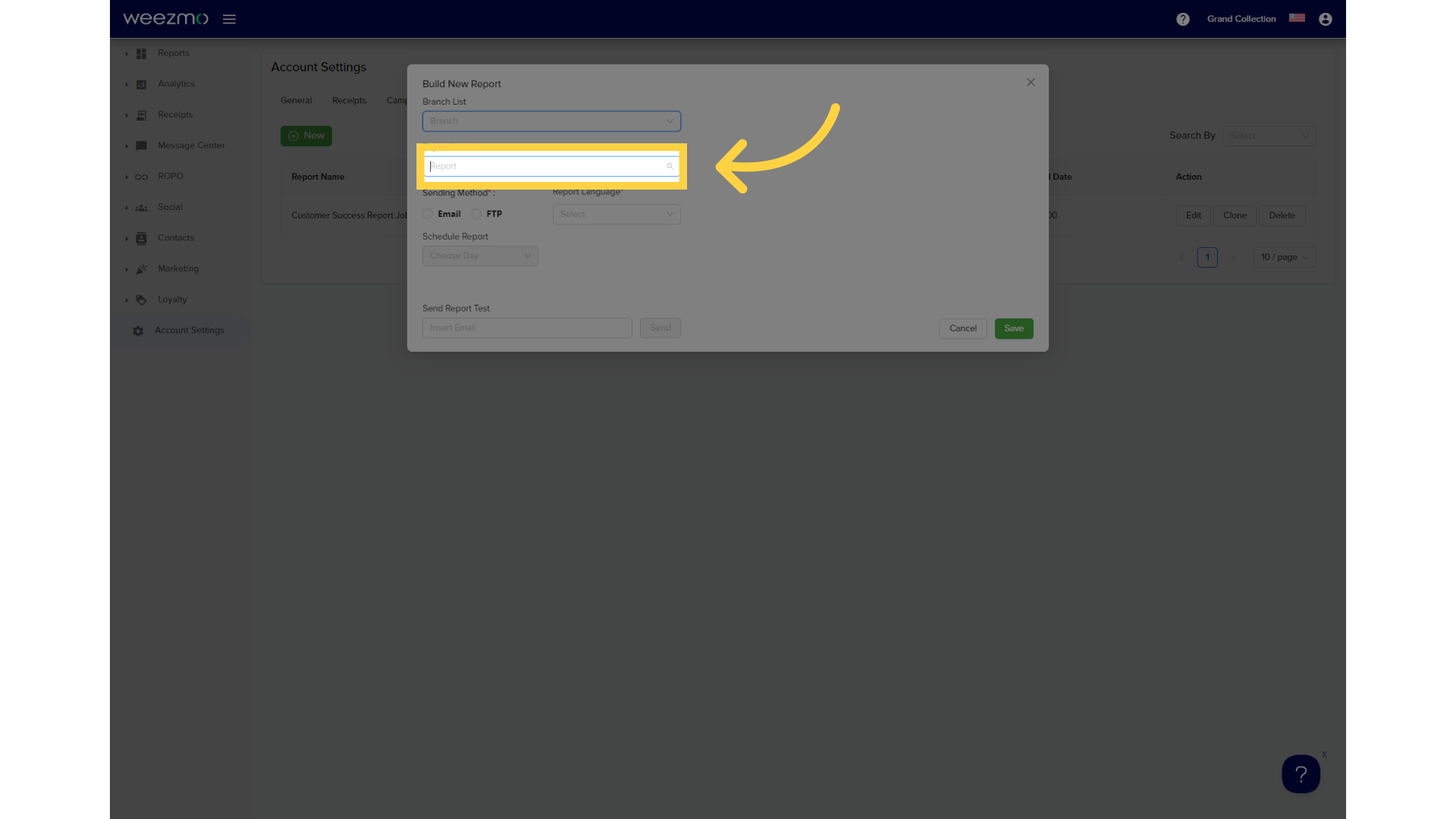
Task: Click the Report search input field
Action: click(551, 166)
